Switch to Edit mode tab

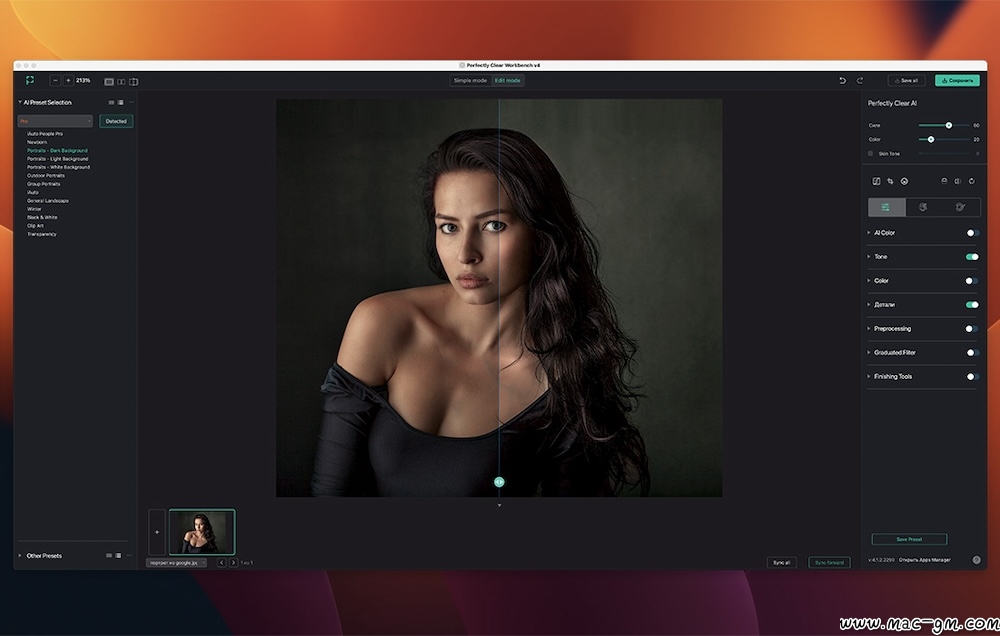(508, 80)
